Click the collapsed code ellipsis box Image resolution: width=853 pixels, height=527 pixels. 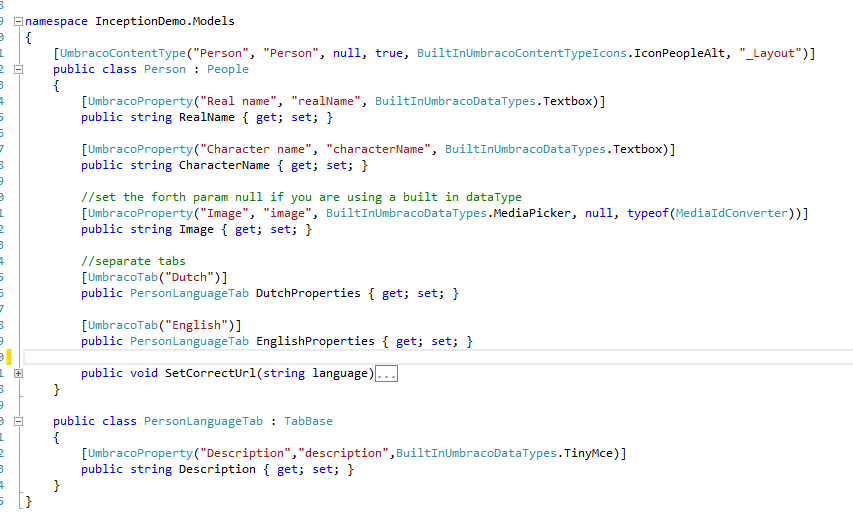point(386,374)
